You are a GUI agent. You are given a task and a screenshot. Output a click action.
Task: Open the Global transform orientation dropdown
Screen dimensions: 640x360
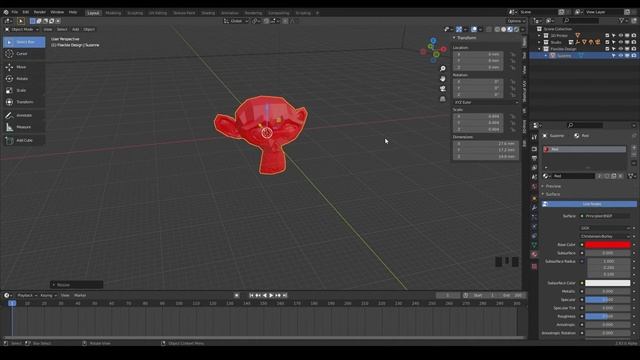[x=236, y=21]
